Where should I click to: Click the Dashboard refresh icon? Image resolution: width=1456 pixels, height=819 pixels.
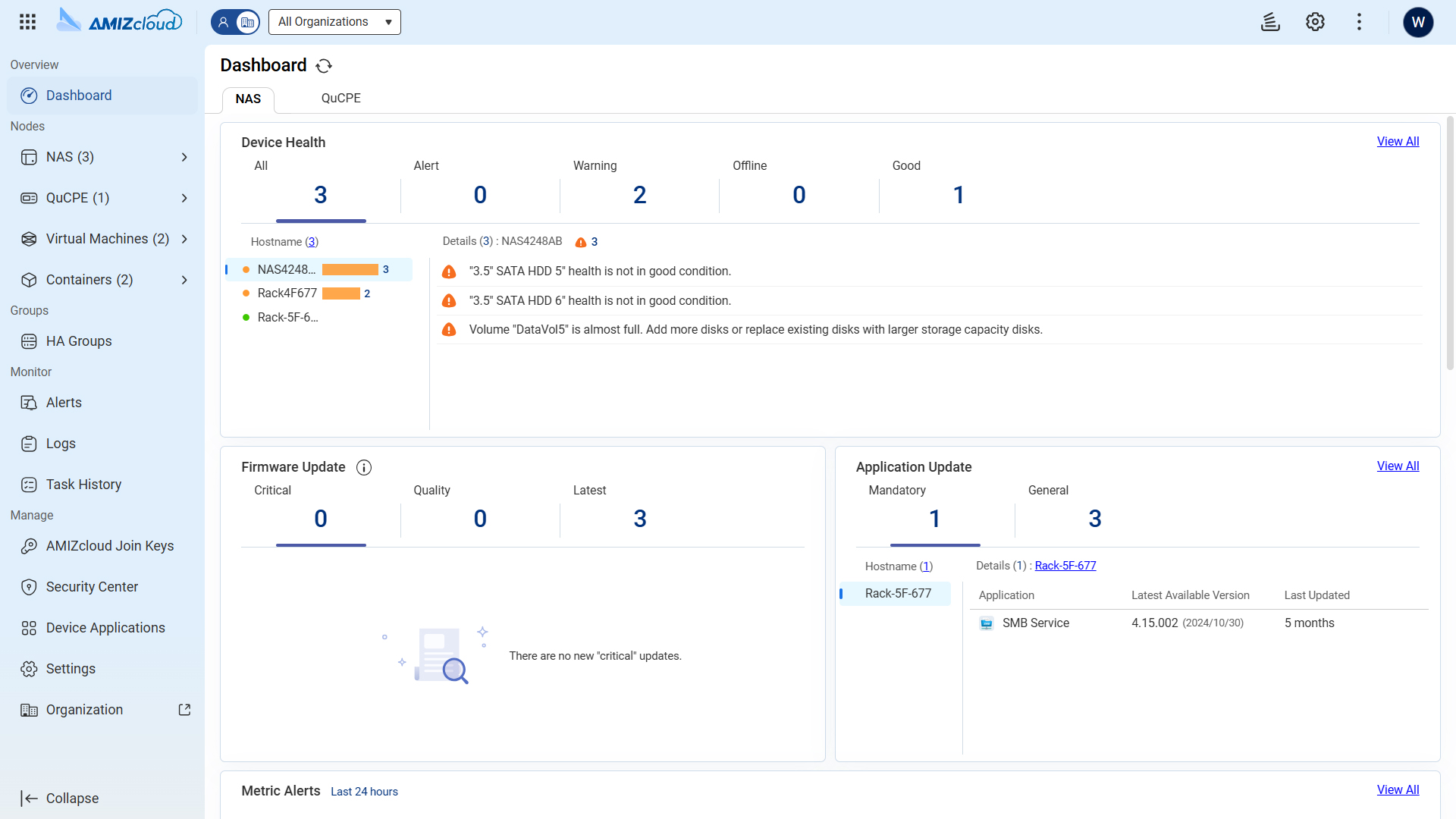tap(324, 66)
